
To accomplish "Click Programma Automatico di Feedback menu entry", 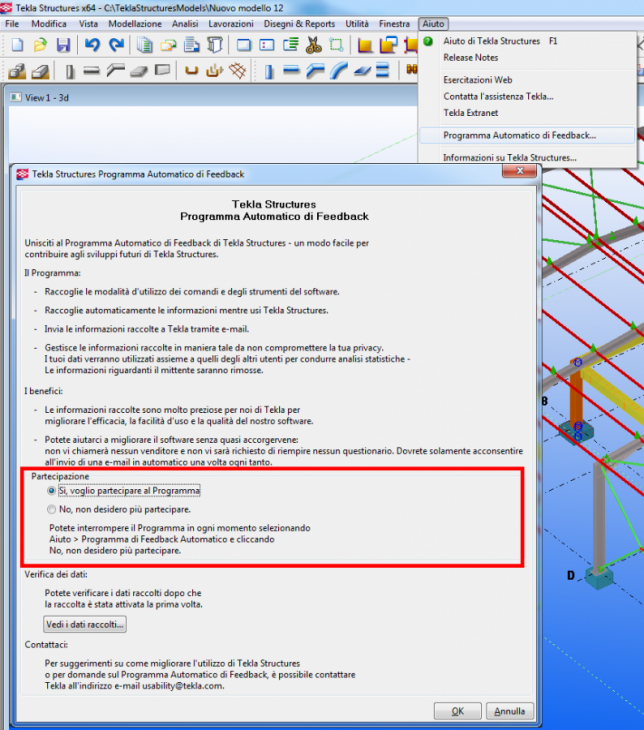I will pos(519,135).
